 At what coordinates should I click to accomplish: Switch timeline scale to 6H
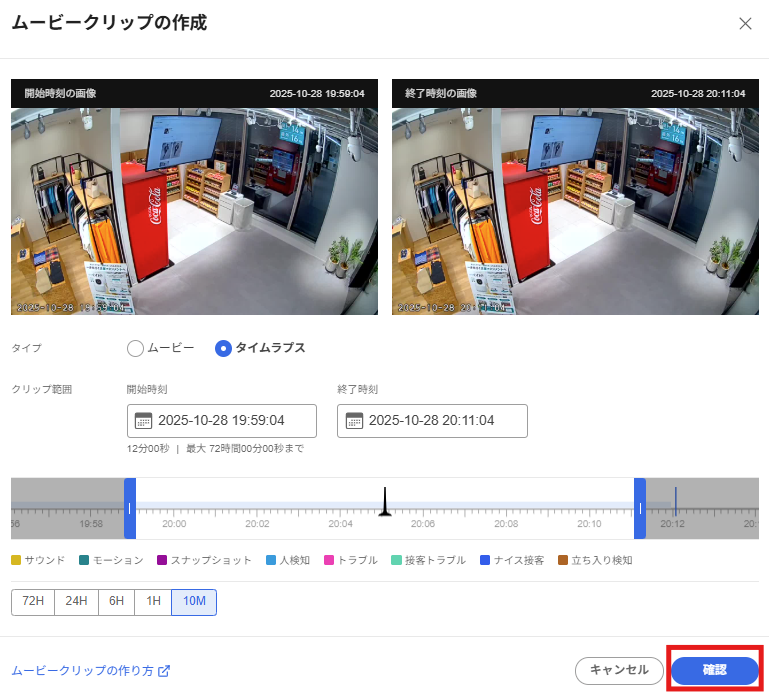coord(116,602)
